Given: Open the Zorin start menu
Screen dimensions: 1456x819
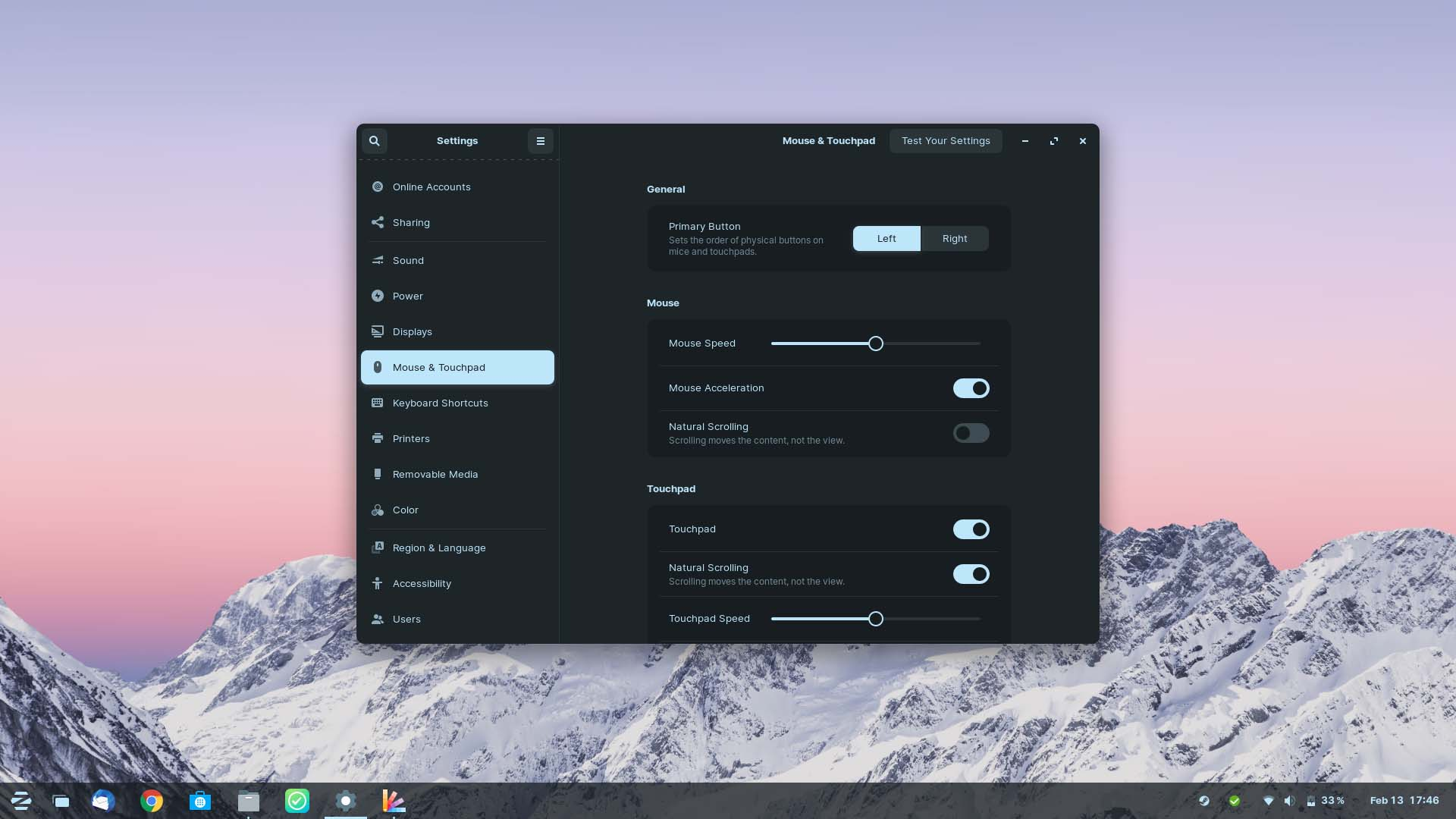Looking at the screenshot, I should pyautogui.click(x=20, y=801).
